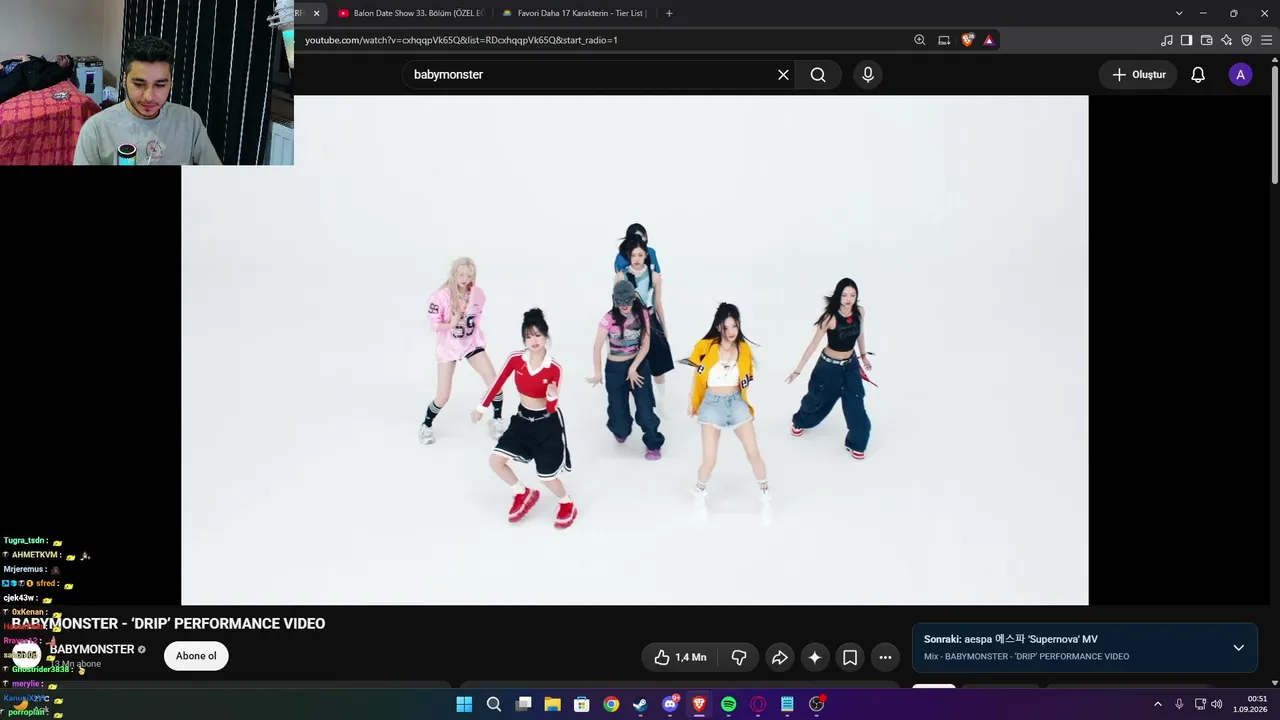Viewport: 1280px width, 720px height.
Task: Click the sparkle Ask icon below the video
Action: 815,657
